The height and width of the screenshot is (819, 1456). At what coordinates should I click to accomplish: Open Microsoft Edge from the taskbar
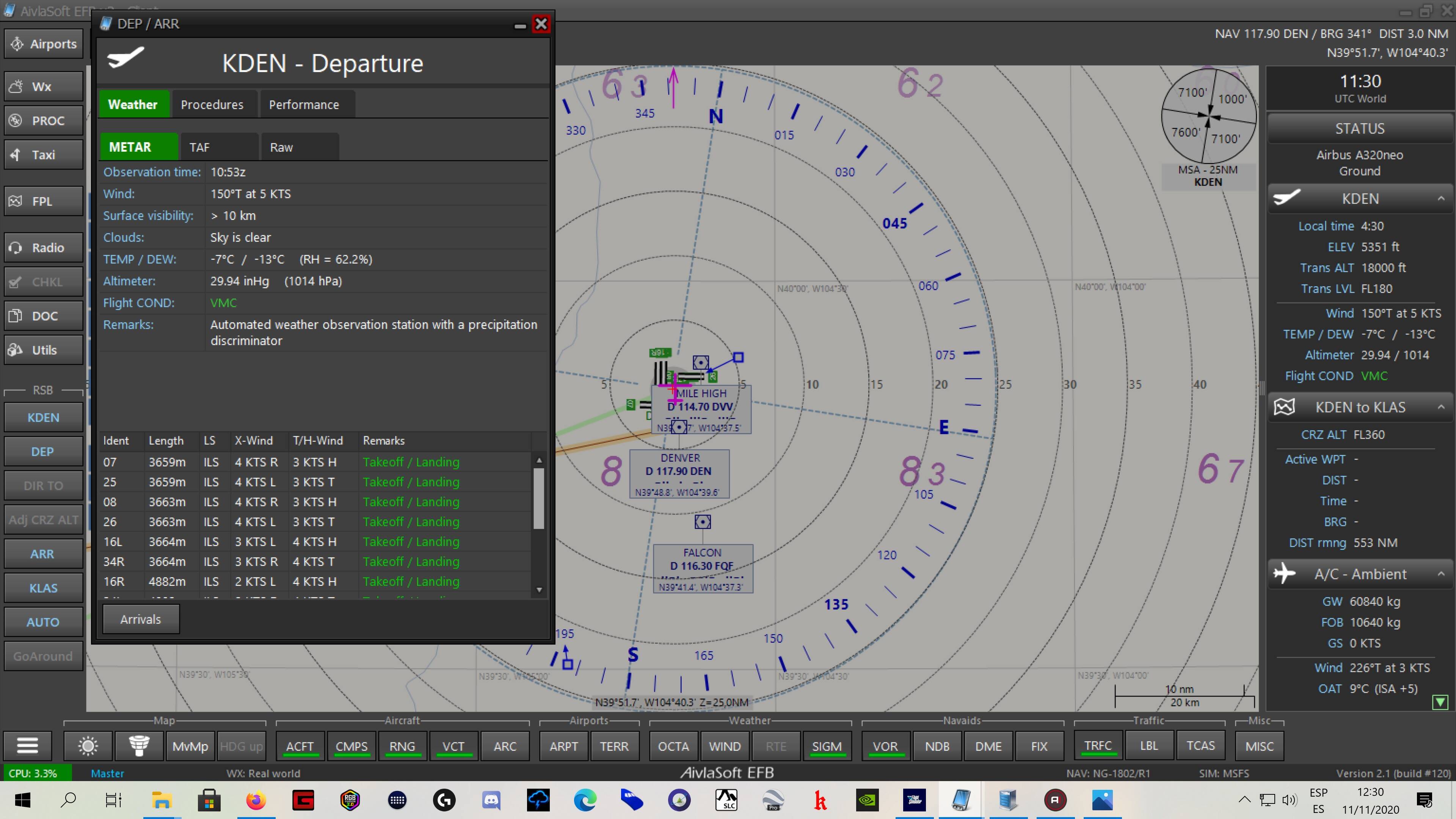pos(585,800)
